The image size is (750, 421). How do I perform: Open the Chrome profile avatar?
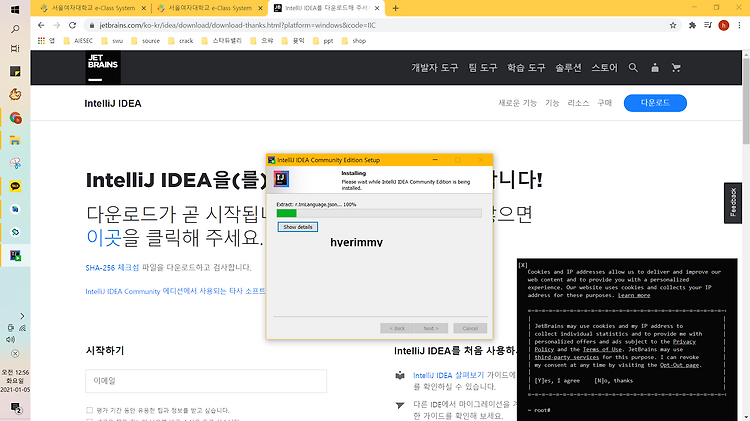point(724,25)
